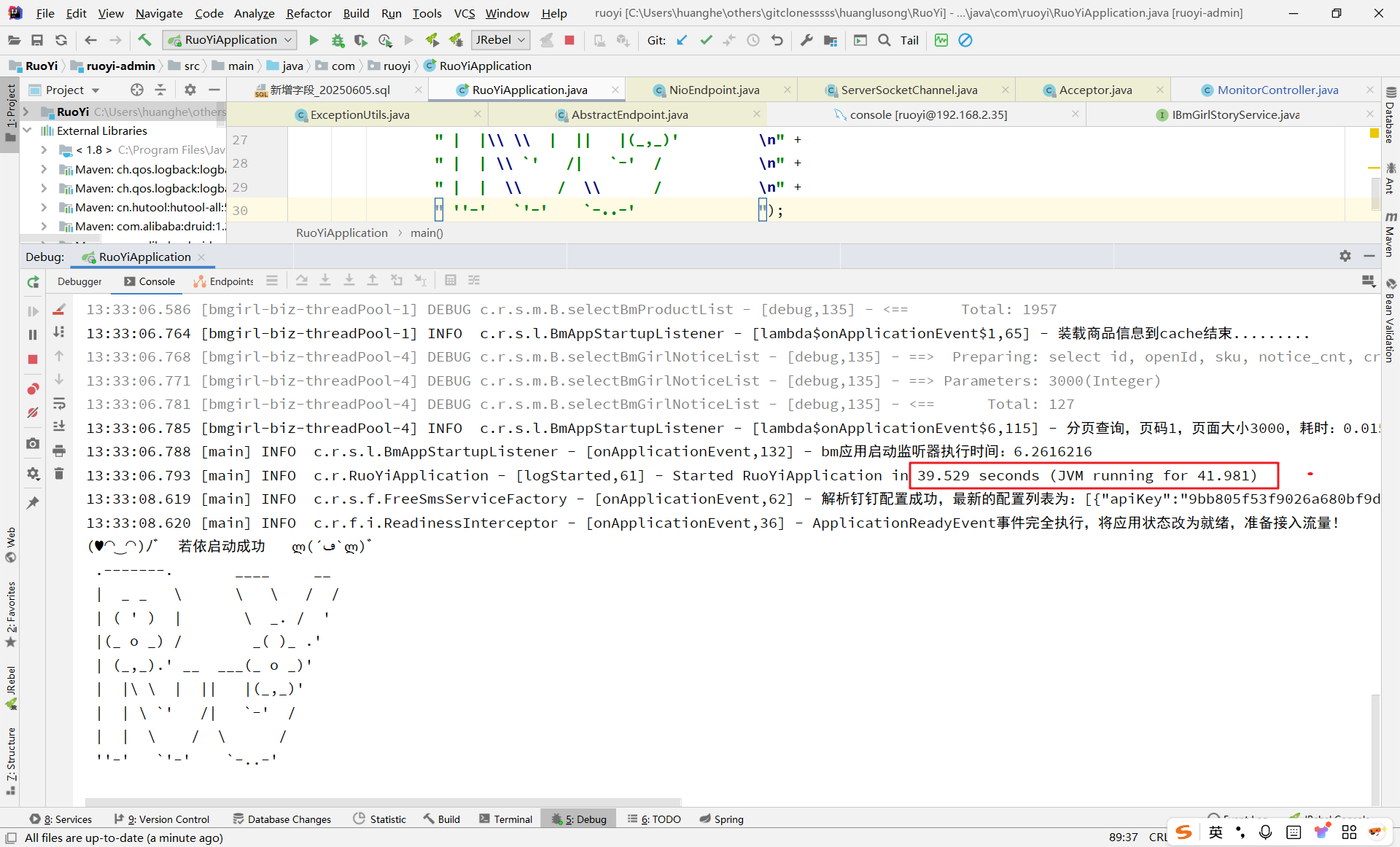
Task: Click the Rerun RuoYiApplication debug icon
Action: [x=33, y=282]
